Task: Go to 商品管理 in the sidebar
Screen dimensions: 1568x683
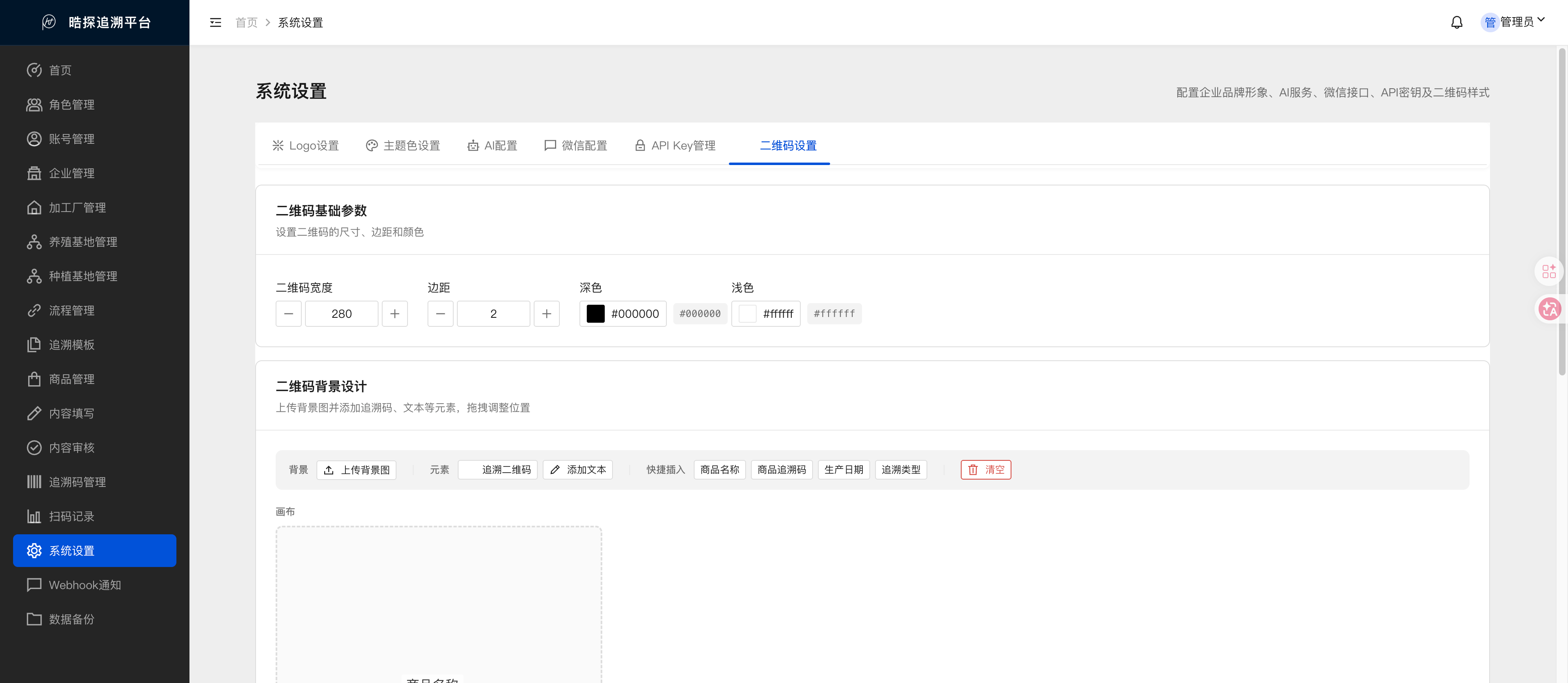Action: [x=94, y=379]
